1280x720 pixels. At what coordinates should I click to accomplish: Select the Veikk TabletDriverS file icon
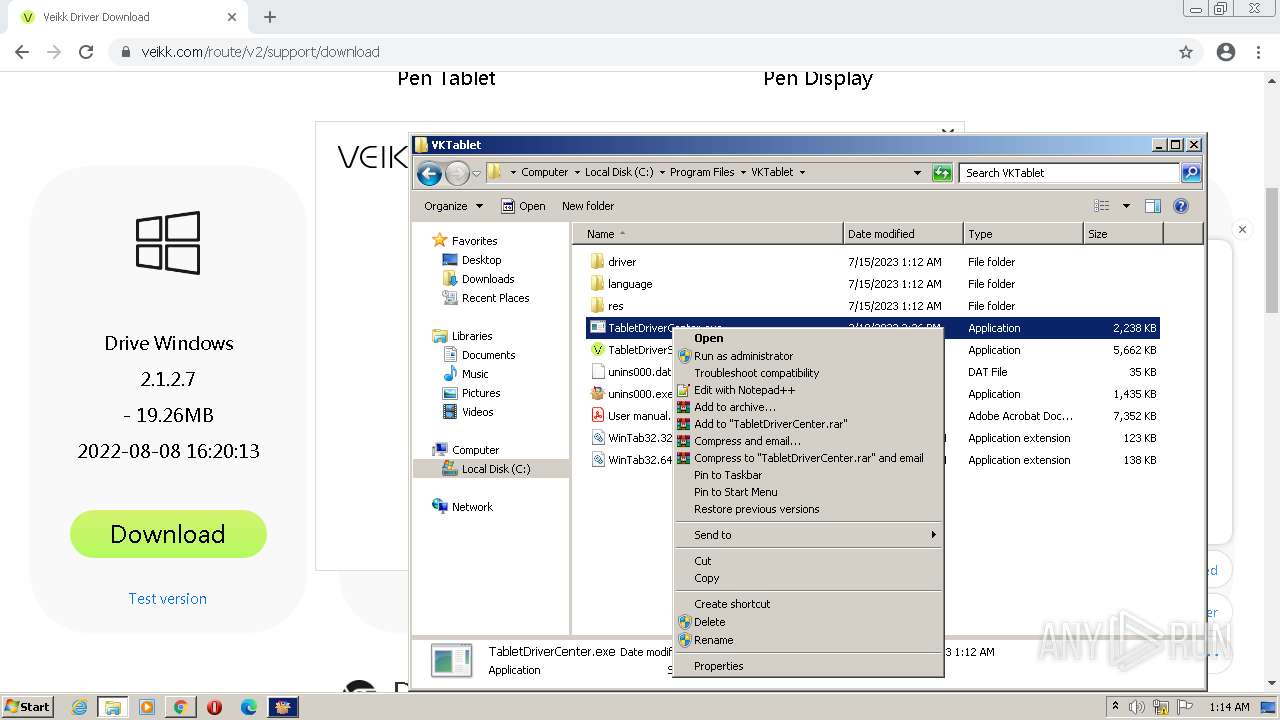pos(597,350)
